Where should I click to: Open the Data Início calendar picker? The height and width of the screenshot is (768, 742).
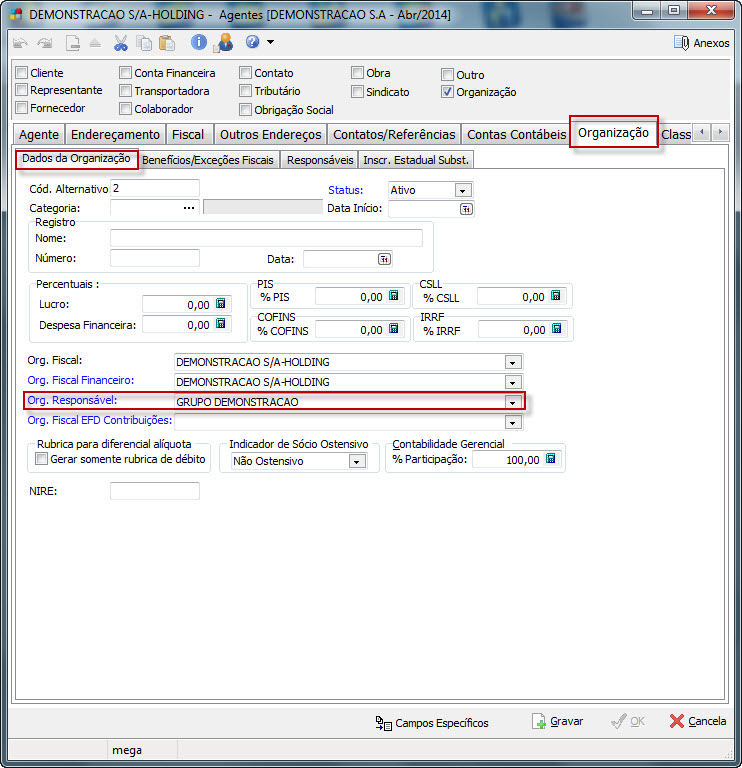pos(466,209)
